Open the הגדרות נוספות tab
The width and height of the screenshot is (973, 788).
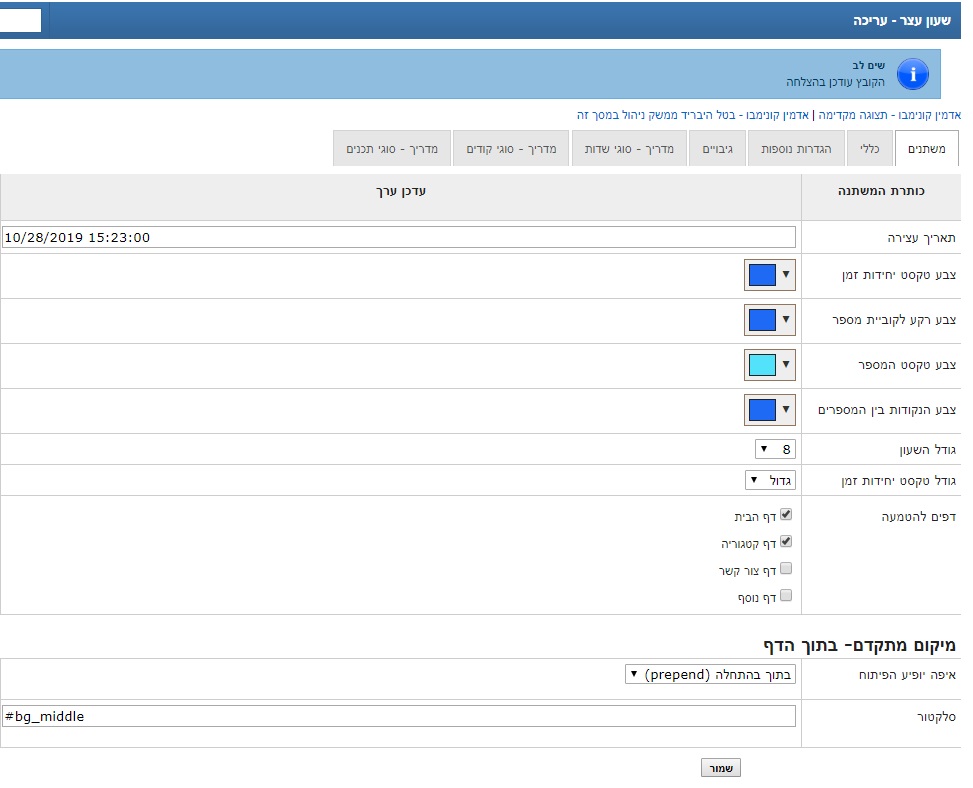click(x=796, y=148)
